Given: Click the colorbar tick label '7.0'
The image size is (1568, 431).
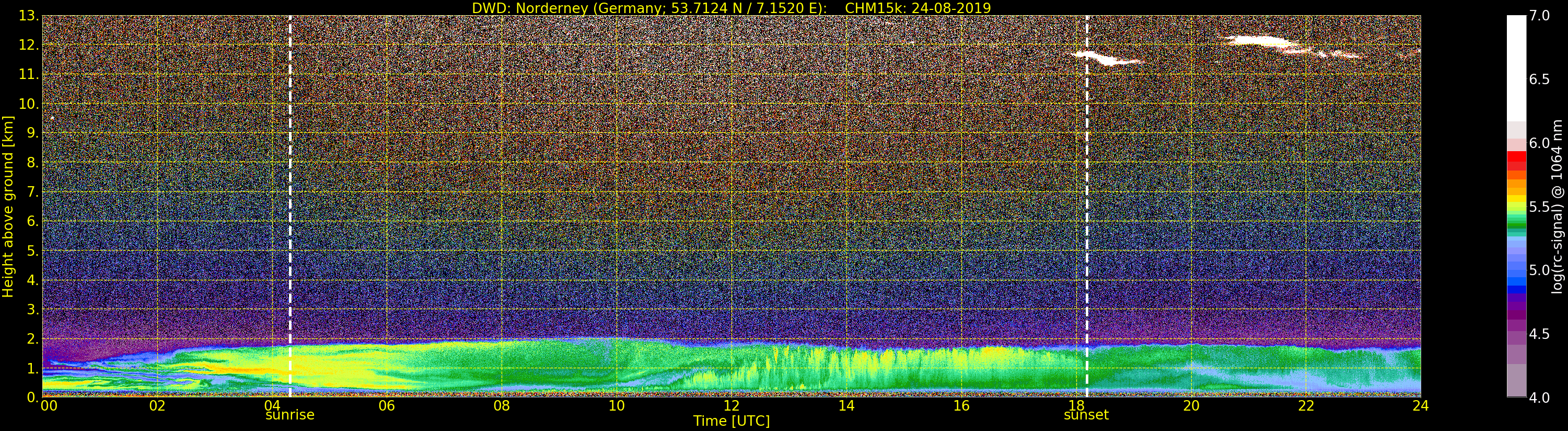Looking at the screenshot, I should (1539, 16).
